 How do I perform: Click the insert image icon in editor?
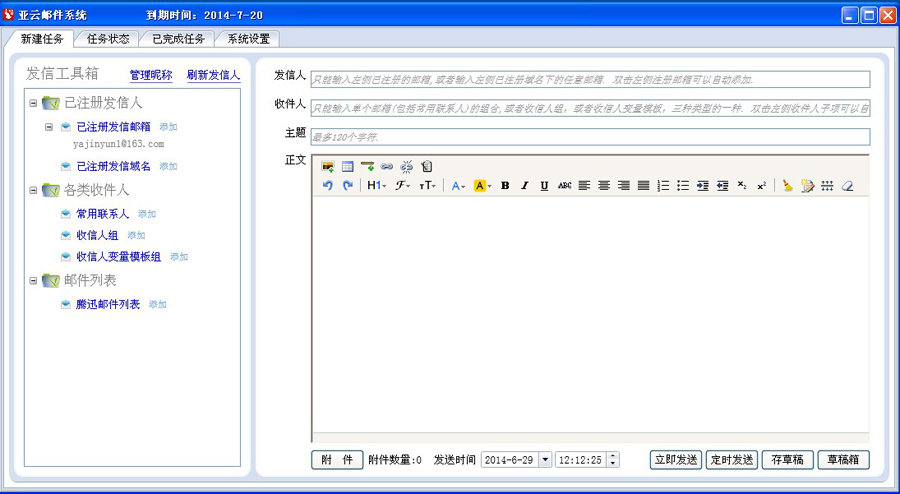pos(327,167)
